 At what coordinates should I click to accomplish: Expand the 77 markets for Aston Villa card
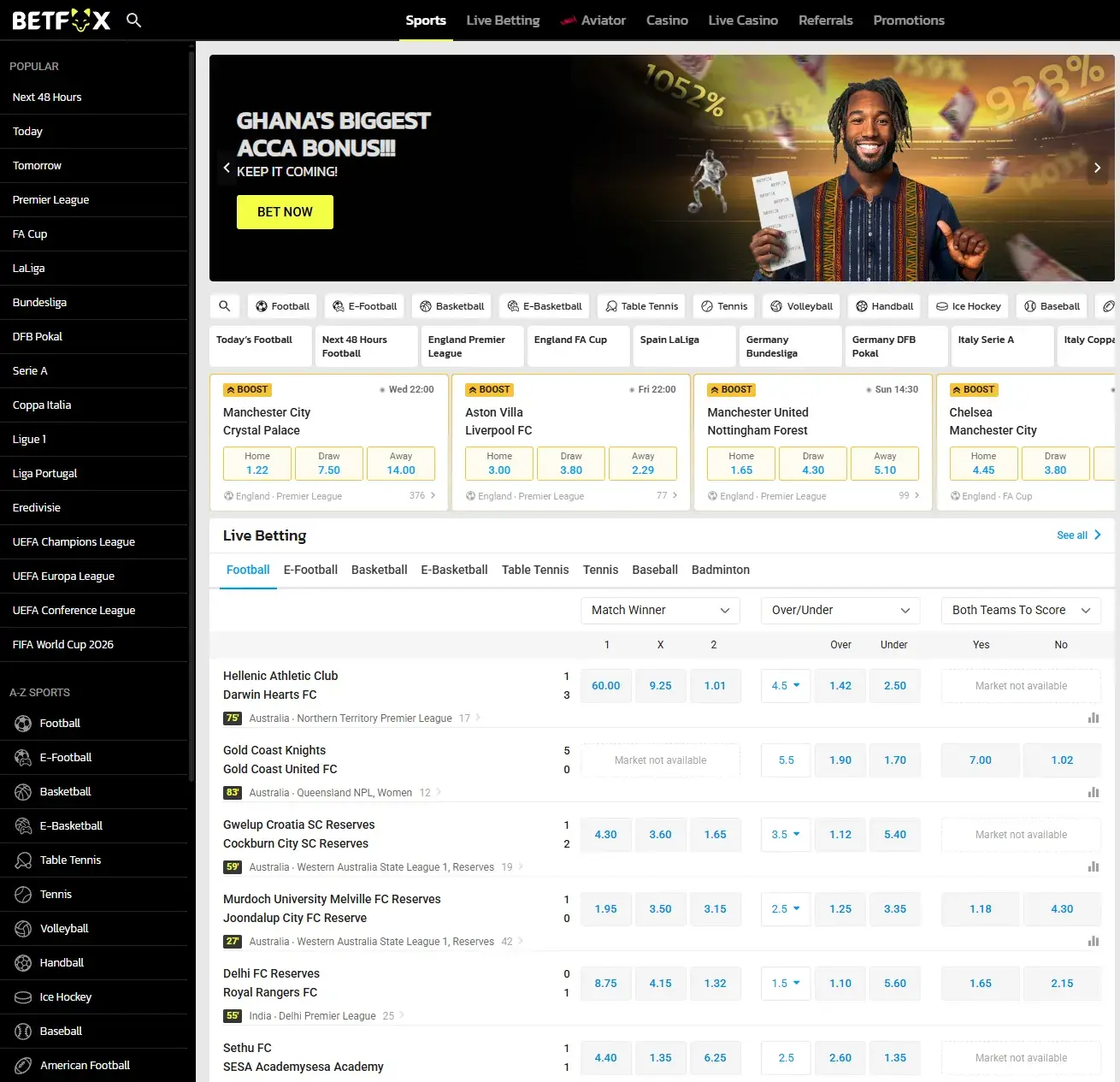coord(667,496)
